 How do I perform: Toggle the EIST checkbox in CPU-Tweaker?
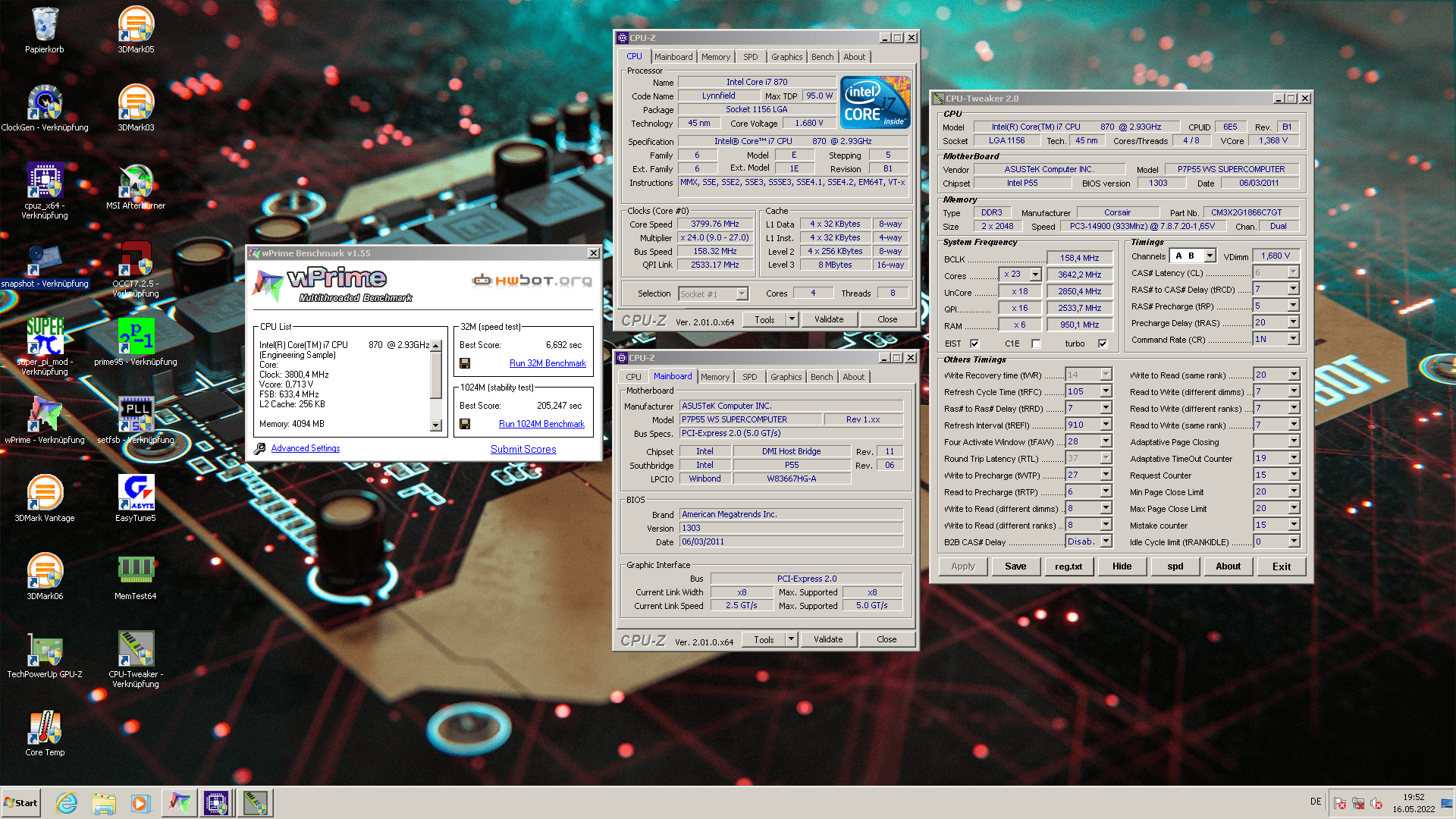pyautogui.click(x=974, y=344)
